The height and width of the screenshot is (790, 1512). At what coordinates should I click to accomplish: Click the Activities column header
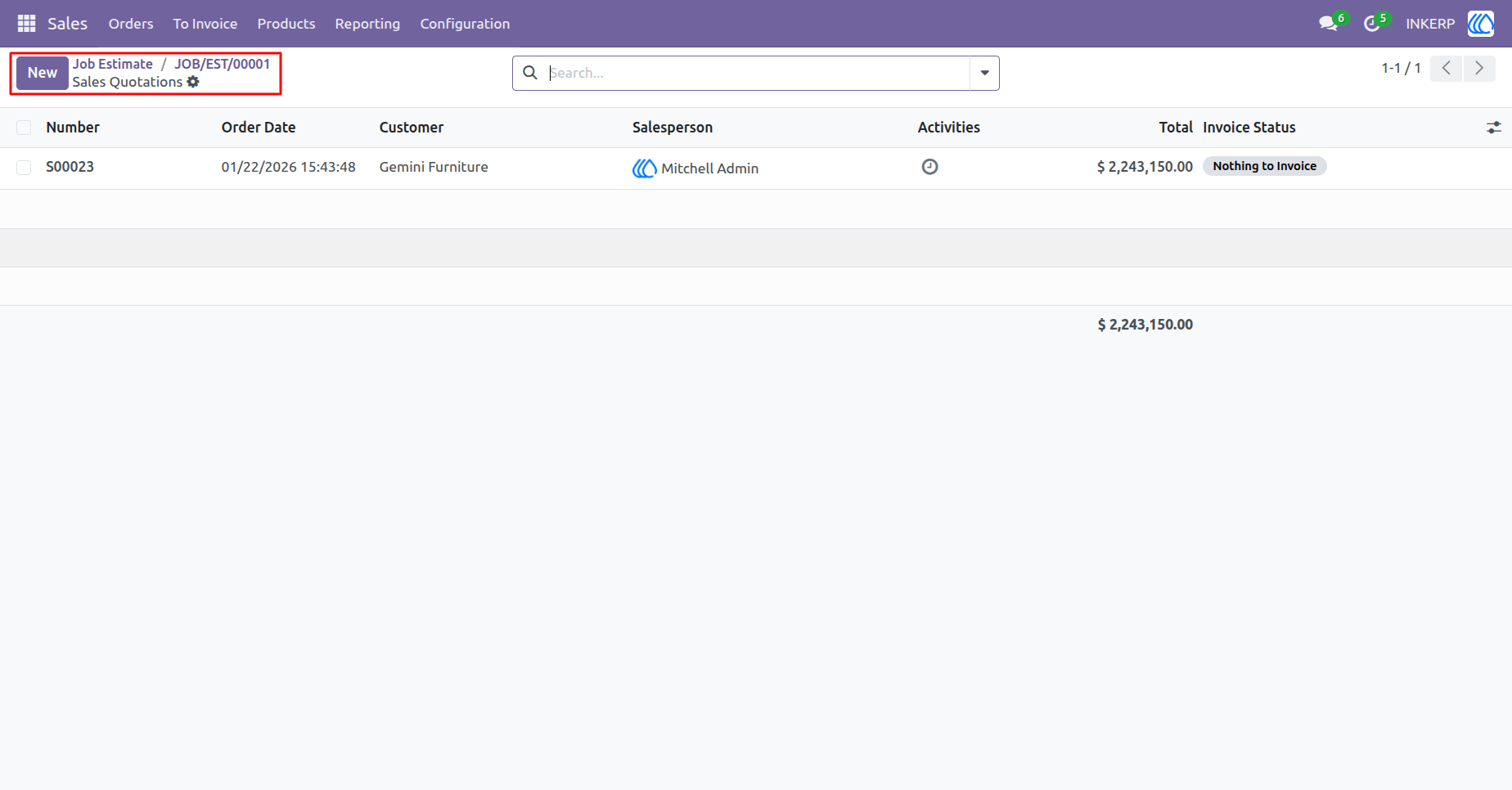click(948, 128)
